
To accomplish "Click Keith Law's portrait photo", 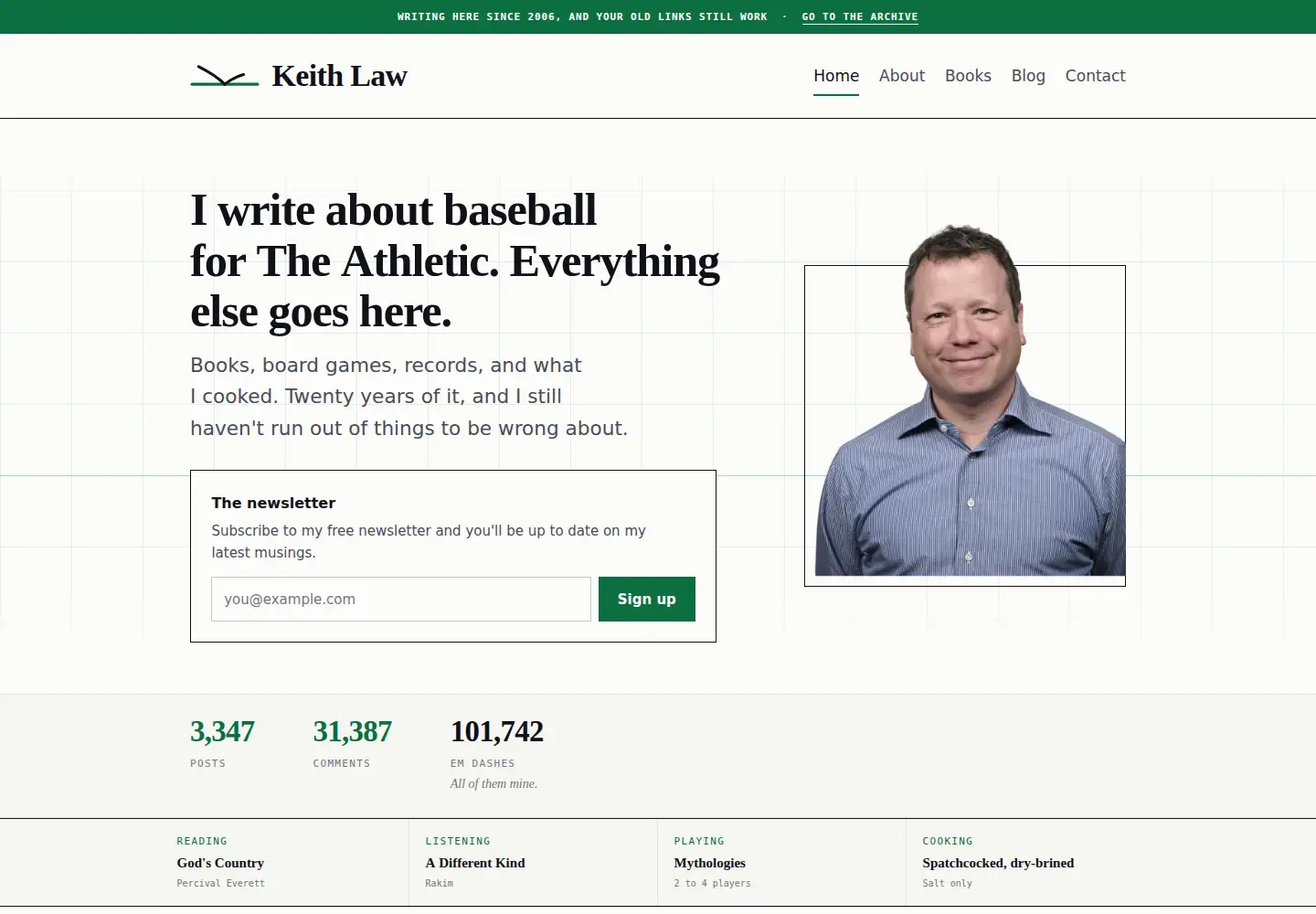I will [965, 402].
